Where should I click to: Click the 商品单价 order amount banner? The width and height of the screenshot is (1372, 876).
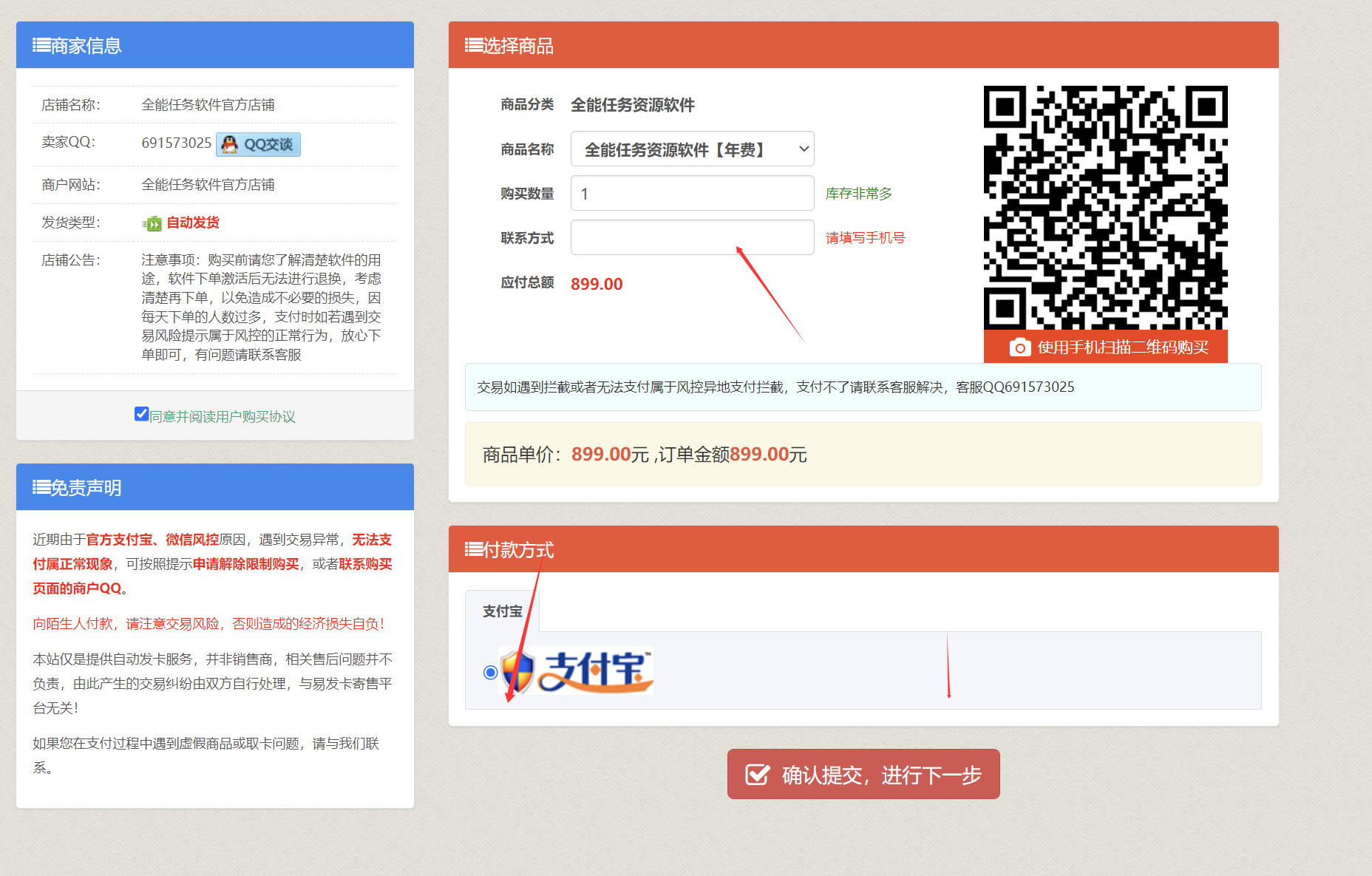tap(863, 454)
